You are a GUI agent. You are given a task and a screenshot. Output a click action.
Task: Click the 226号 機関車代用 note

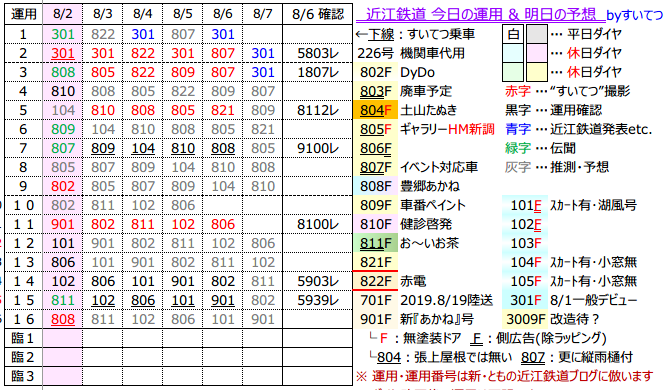pos(411,53)
